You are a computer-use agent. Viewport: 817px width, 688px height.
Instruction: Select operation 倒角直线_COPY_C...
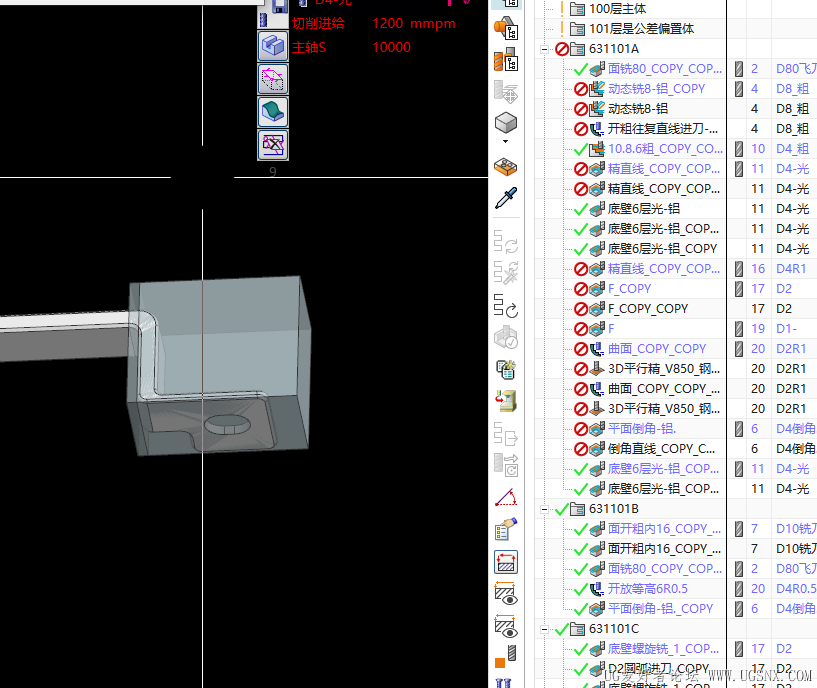coord(661,448)
